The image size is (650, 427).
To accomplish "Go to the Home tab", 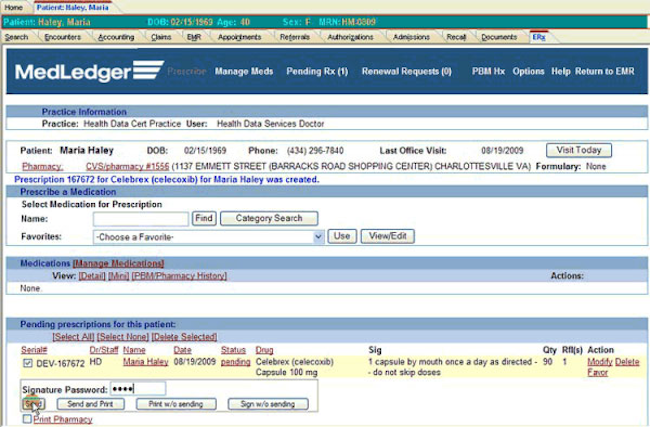I will coord(15,7).
